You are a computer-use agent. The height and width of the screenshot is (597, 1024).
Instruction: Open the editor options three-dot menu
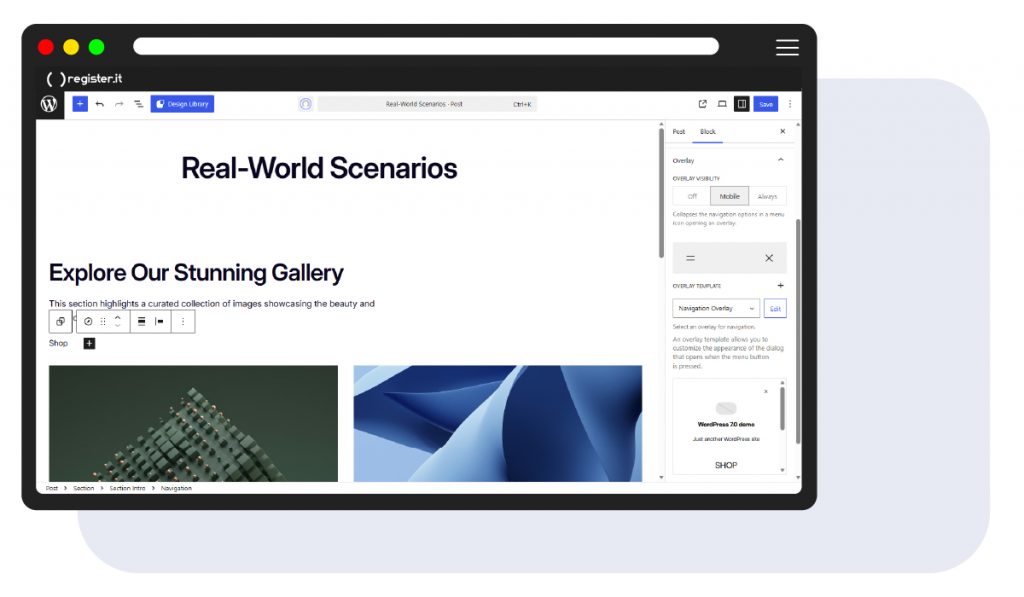pos(790,104)
